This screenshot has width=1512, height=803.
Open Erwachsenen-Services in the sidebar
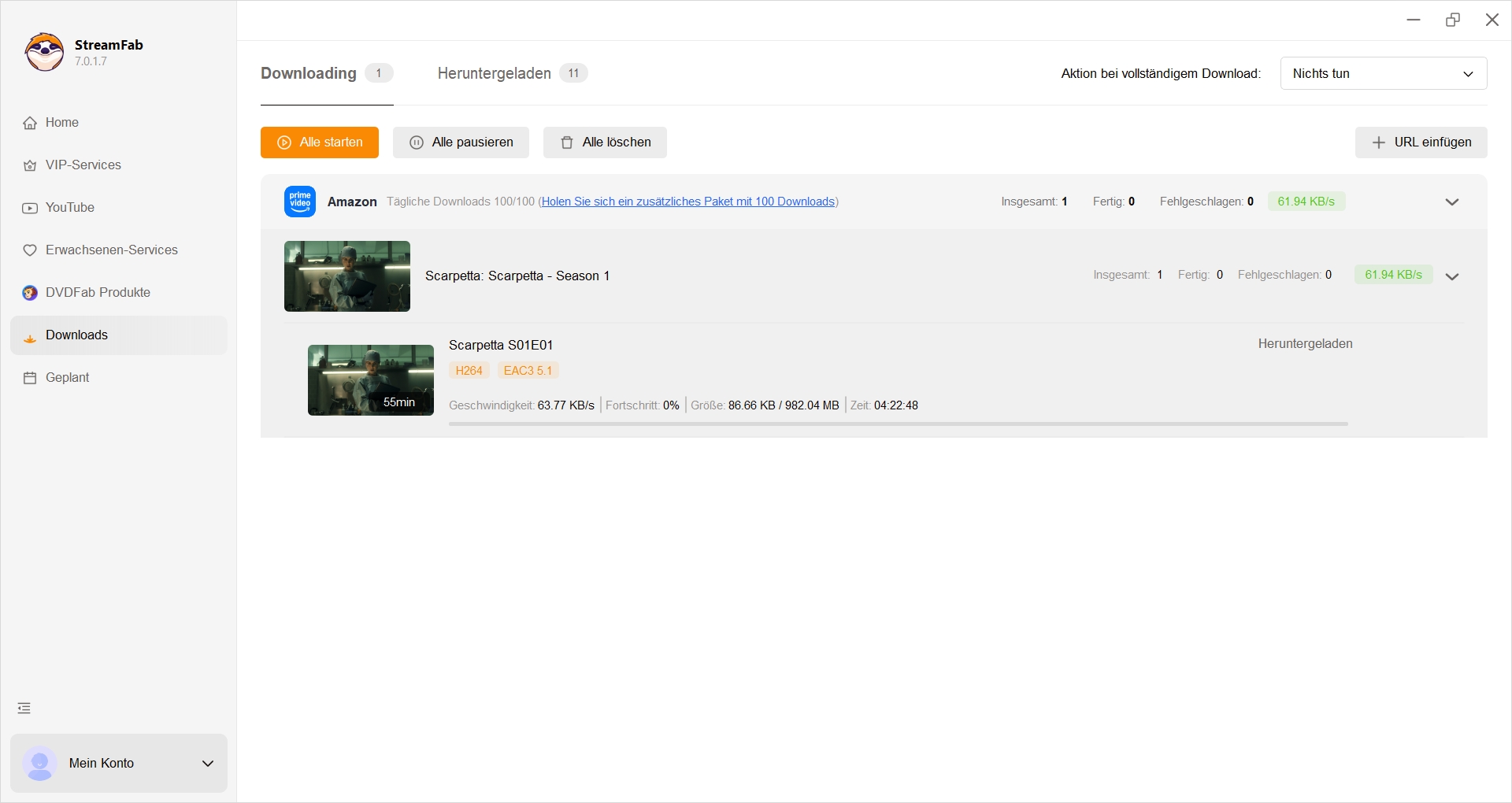coord(111,250)
